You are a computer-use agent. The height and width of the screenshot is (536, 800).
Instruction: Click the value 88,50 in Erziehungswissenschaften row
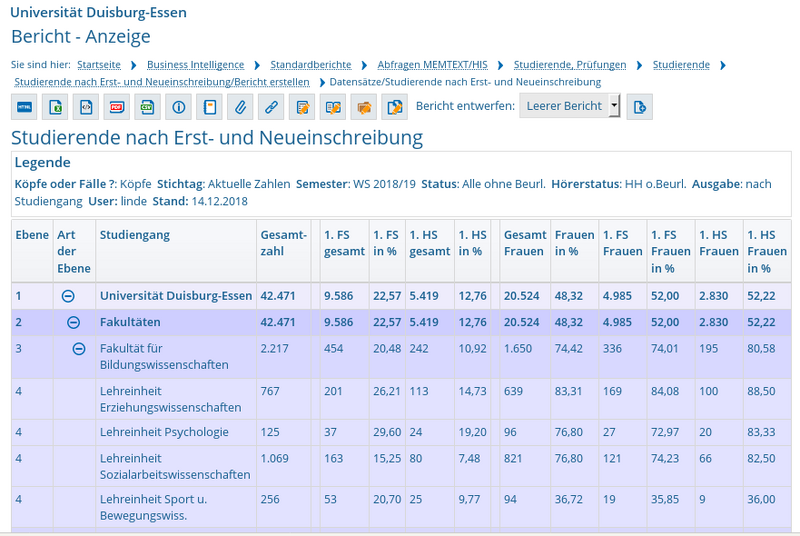coord(761,392)
